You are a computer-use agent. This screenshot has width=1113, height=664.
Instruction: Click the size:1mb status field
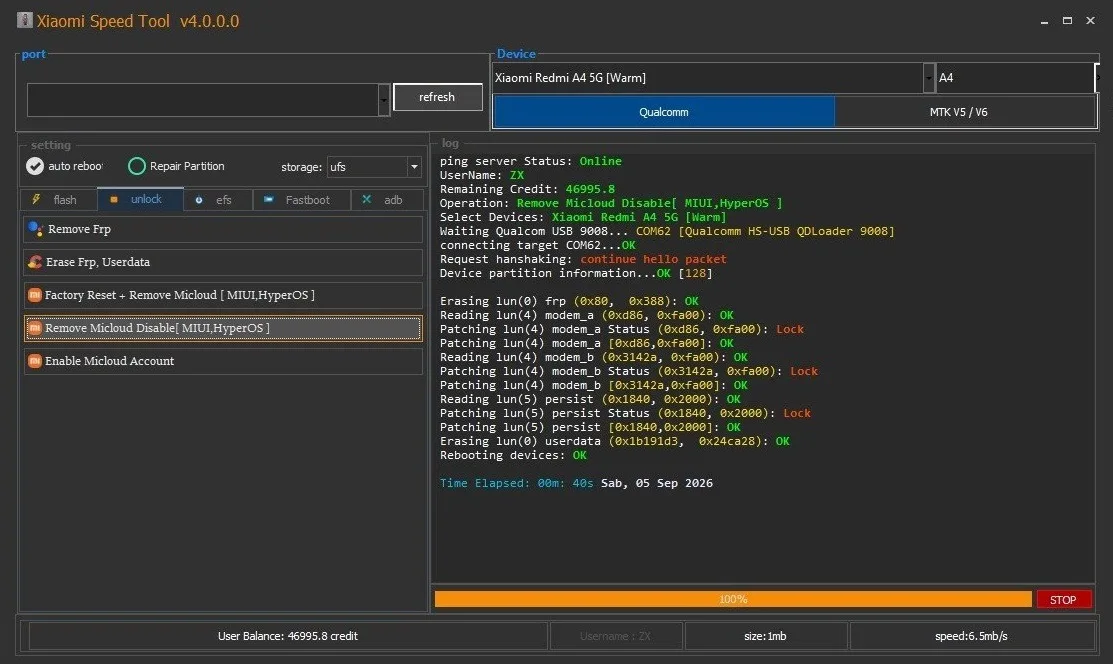click(x=766, y=636)
